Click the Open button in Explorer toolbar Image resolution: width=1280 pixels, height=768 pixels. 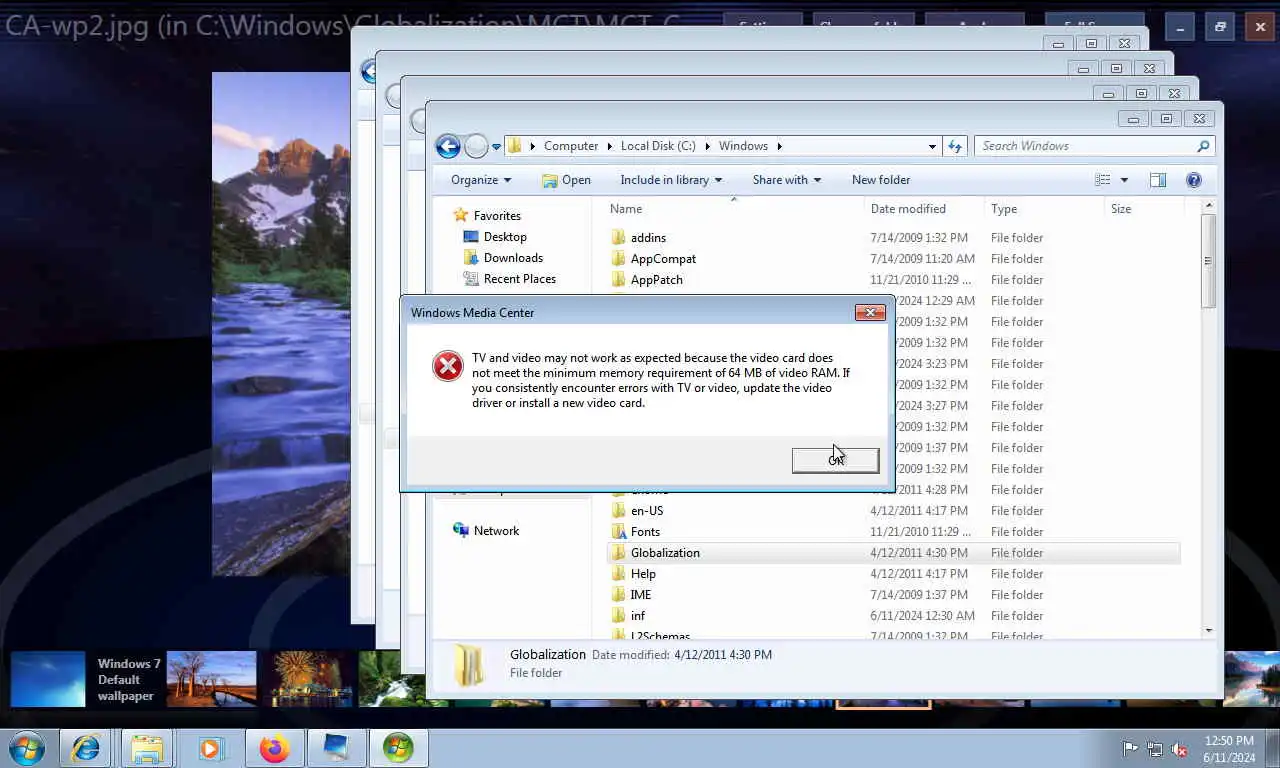point(566,180)
